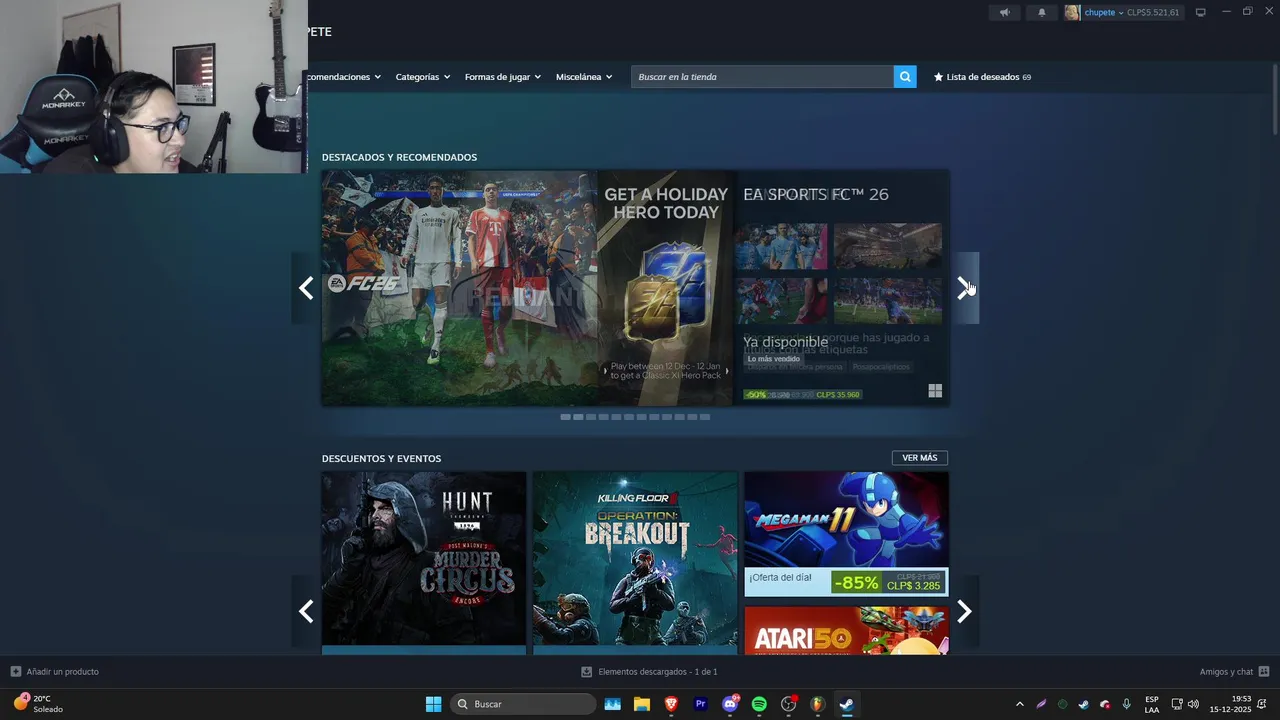Screen dimensions: 1280x720
Task: Select the first featured carousel page dot
Action: pyautogui.click(x=566, y=417)
